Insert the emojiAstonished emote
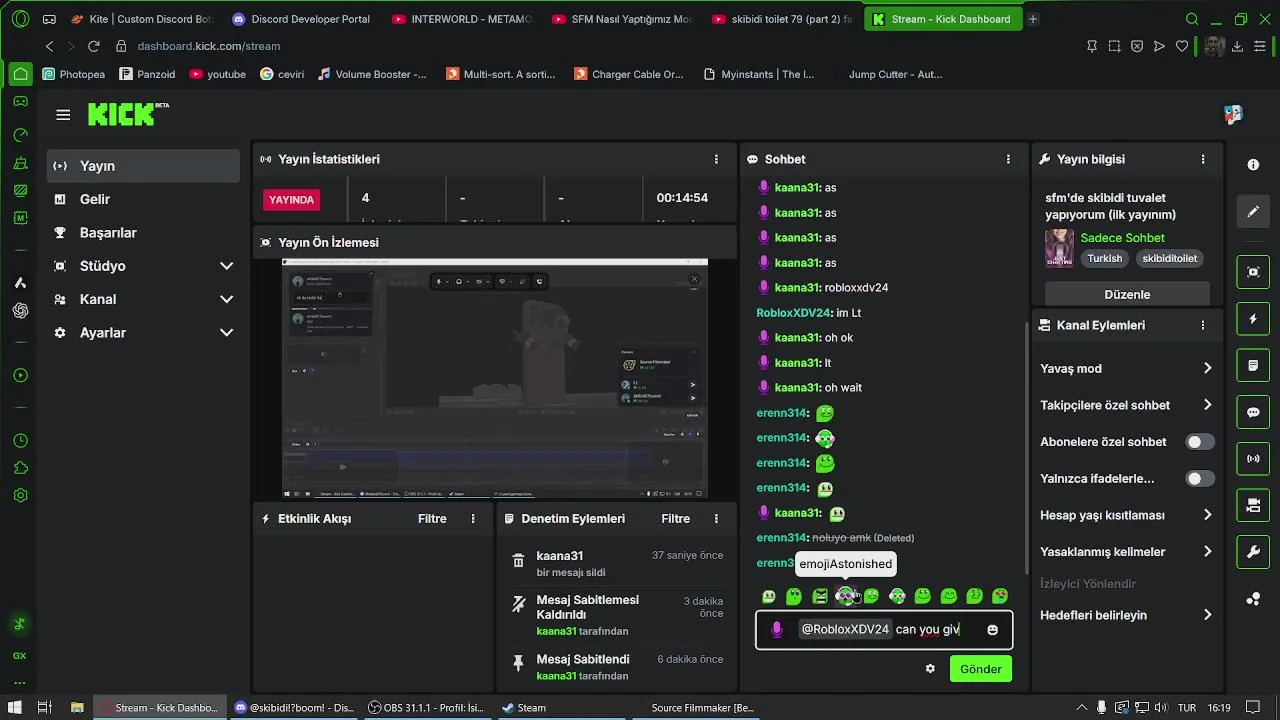Viewport: 1280px width, 720px height. click(846, 596)
